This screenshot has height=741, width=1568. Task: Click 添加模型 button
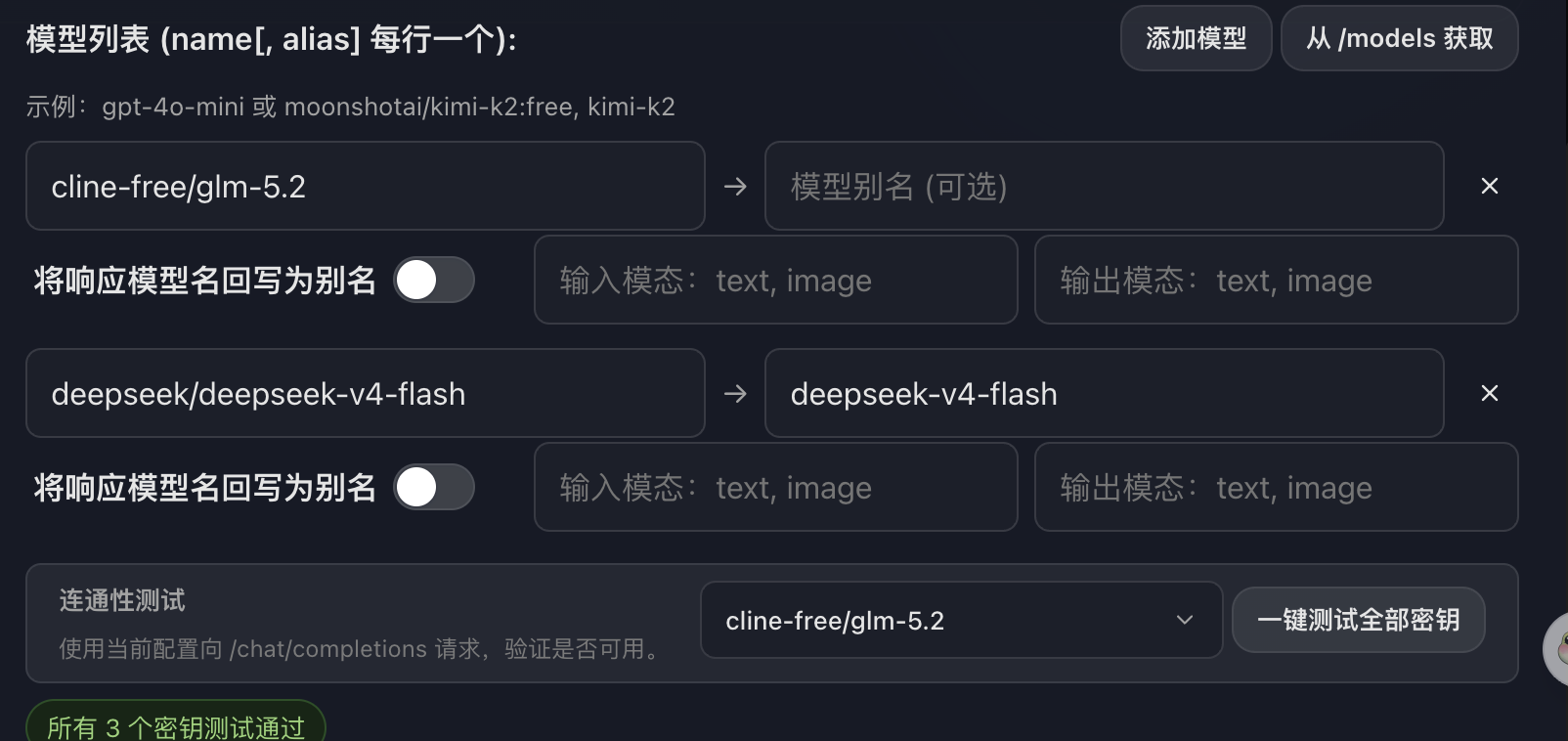pyautogui.click(x=1196, y=38)
